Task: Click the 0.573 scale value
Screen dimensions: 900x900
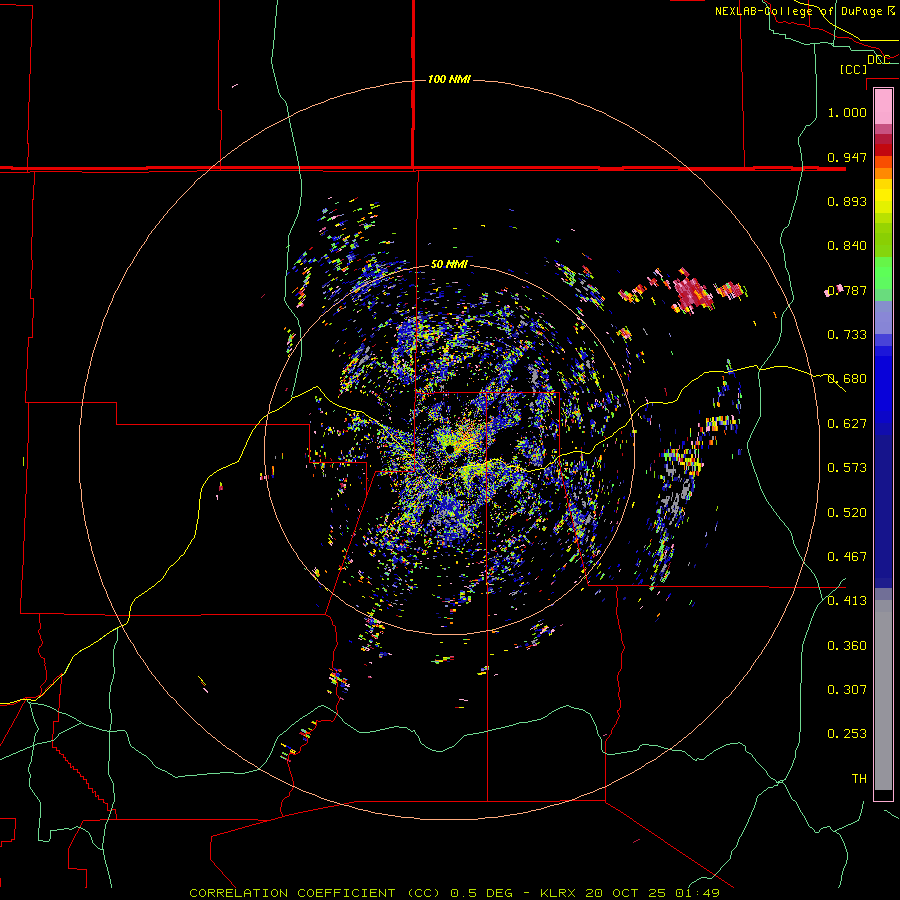Action: pyautogui.click(x=847, y=467)
